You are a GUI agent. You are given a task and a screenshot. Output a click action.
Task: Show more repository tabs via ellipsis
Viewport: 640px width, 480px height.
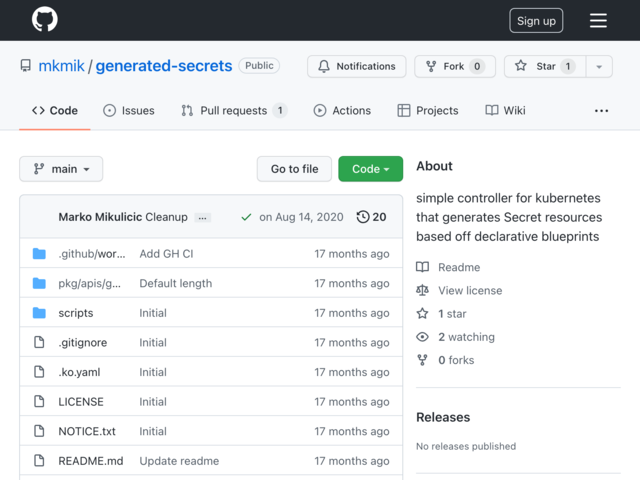[x=601, y=111]
